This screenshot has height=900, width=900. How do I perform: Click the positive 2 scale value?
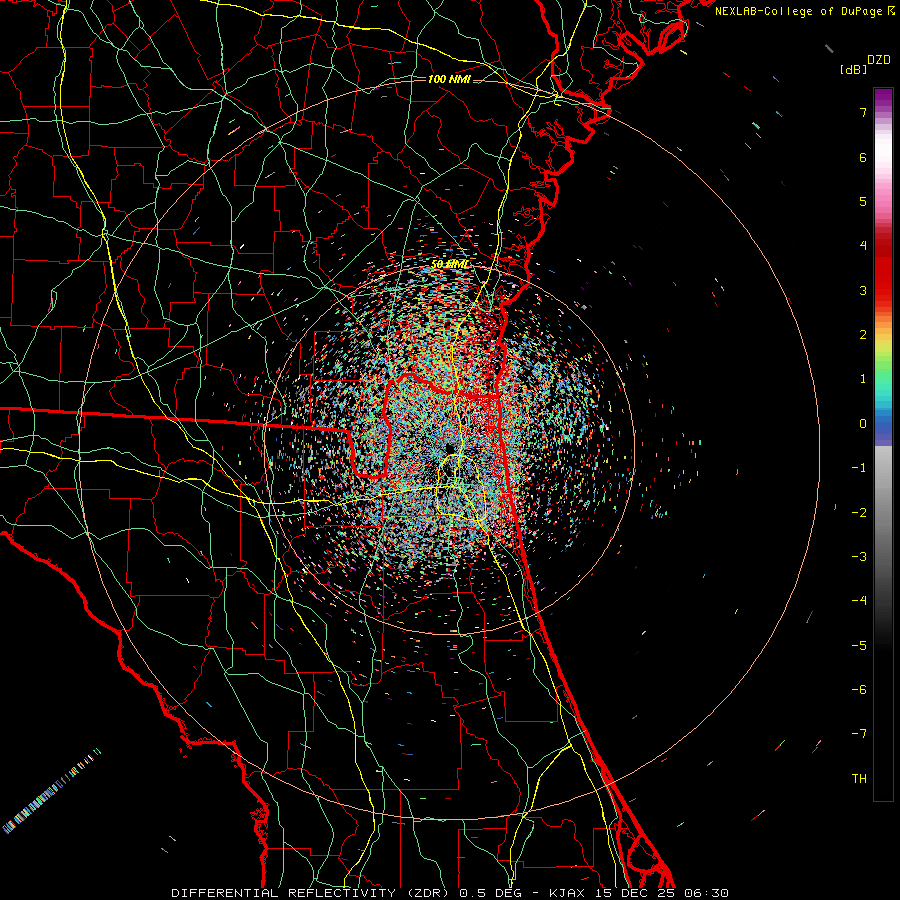click(863, 335)
